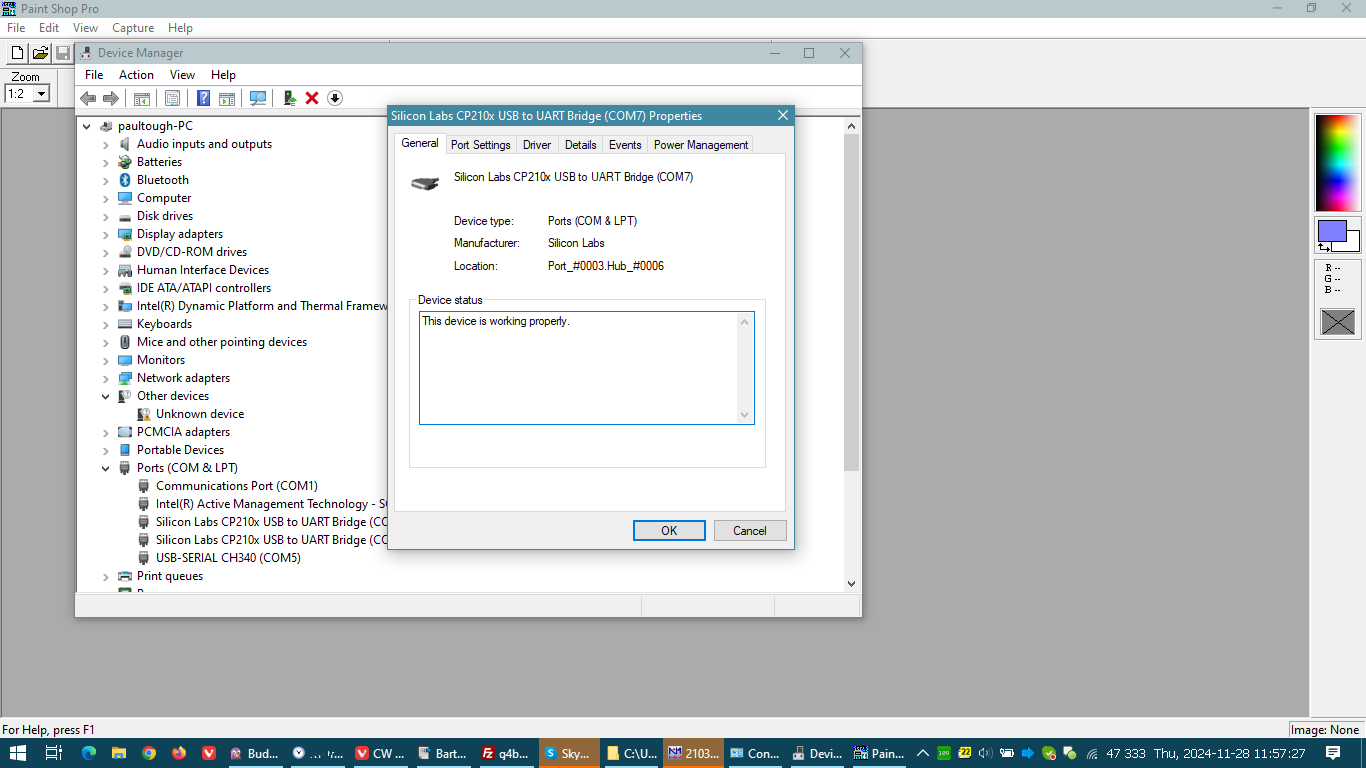This screenshot has width=1366, height=768.
Task: Select USB-SERIAL CH340 (COM5)
Action: [x=228, y=558]
